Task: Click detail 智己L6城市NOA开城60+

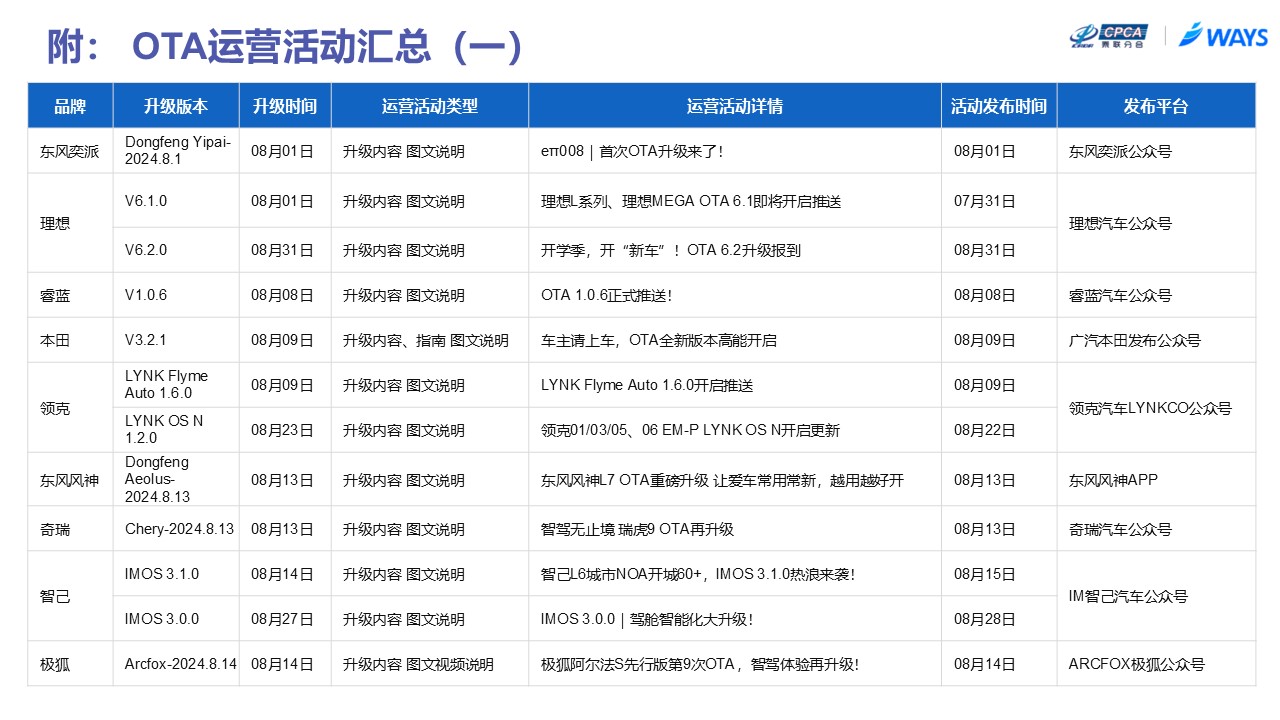Action: click(625, 575)
